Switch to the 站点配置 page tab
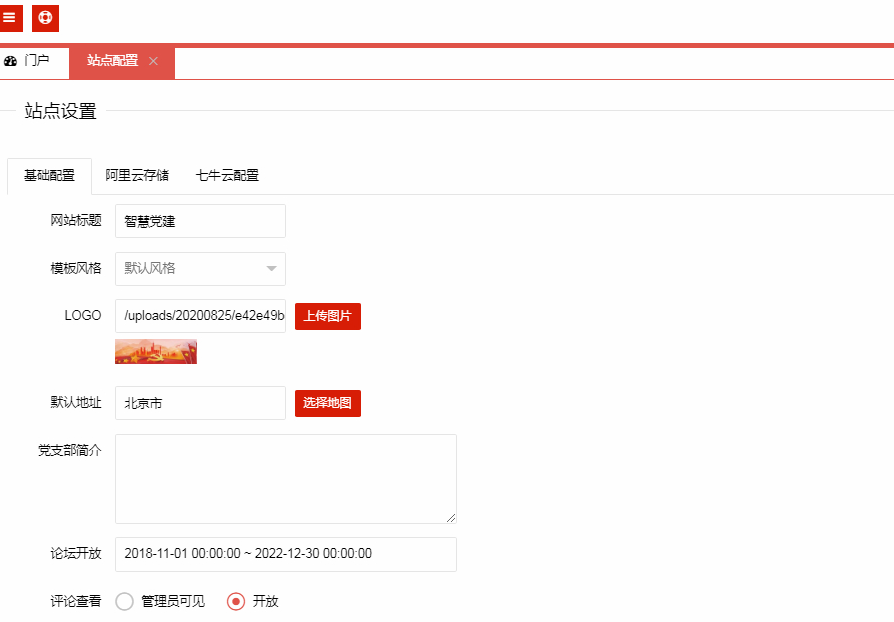The width and height of the screenshot is (894, 622). (x=112, y=61)
